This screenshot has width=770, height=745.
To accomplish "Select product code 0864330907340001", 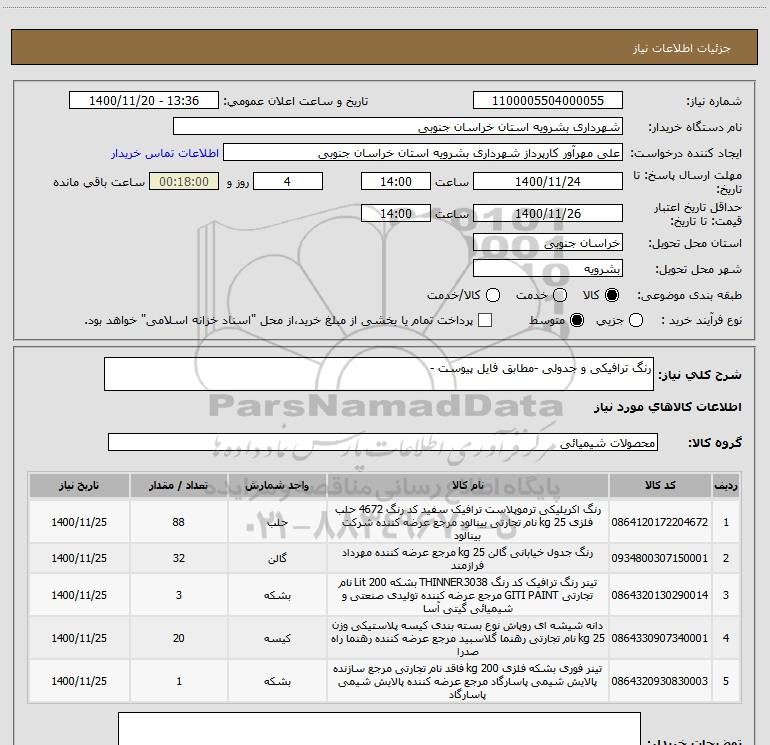I will coord(660,638).
